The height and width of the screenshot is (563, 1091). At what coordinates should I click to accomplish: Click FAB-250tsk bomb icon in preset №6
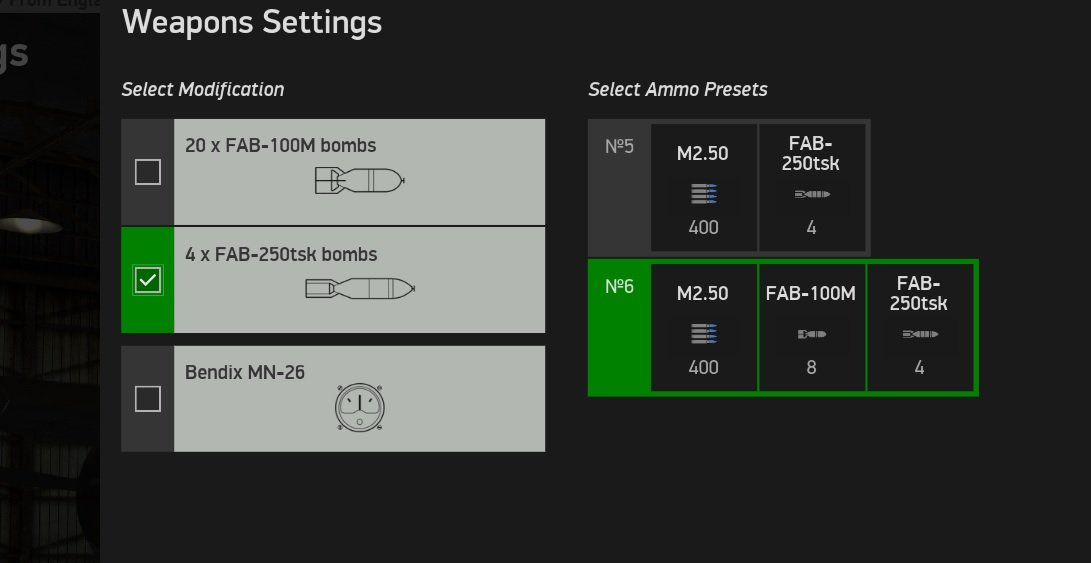(919, 334)
